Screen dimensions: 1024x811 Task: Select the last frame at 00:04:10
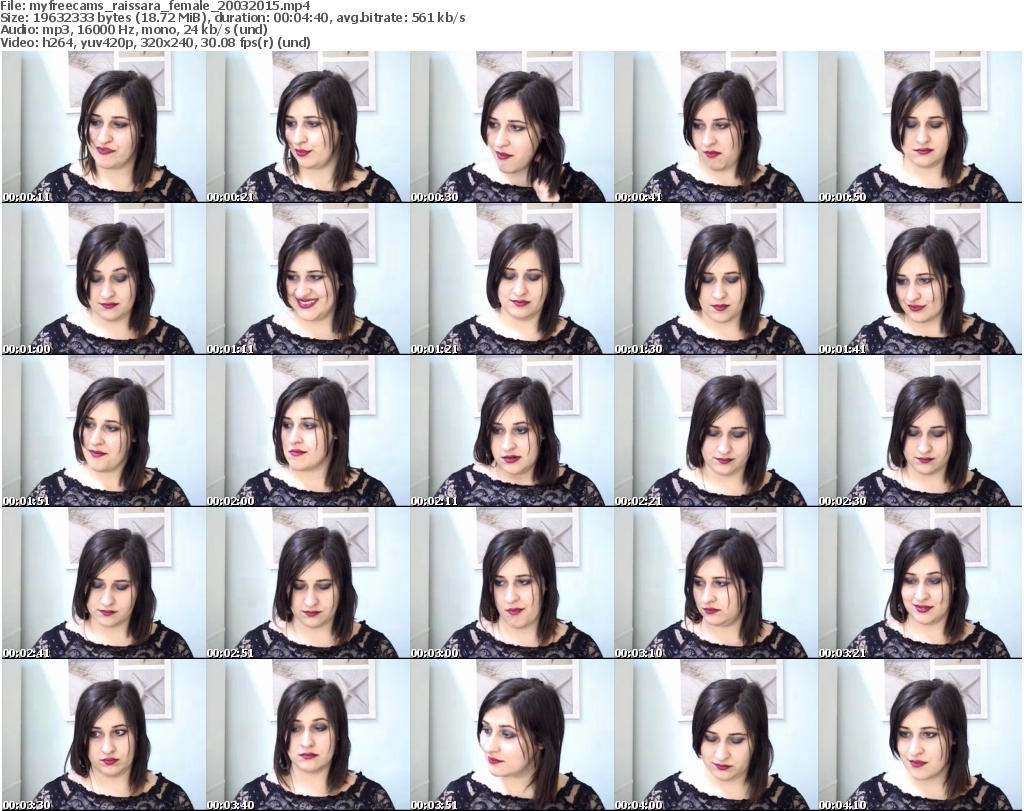pyautogui.click(x=919, y=735)
